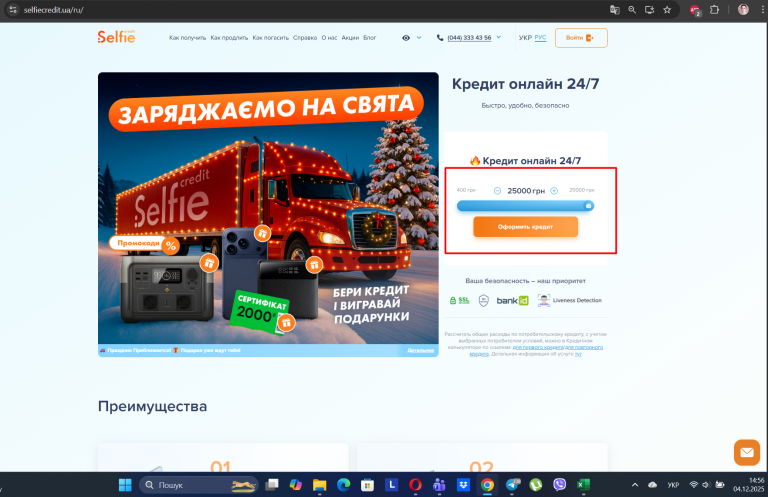This screenshot has height=497, width=768.
Task: Open the для первого кредита calculator link
Action: click(x=538, y=347)
